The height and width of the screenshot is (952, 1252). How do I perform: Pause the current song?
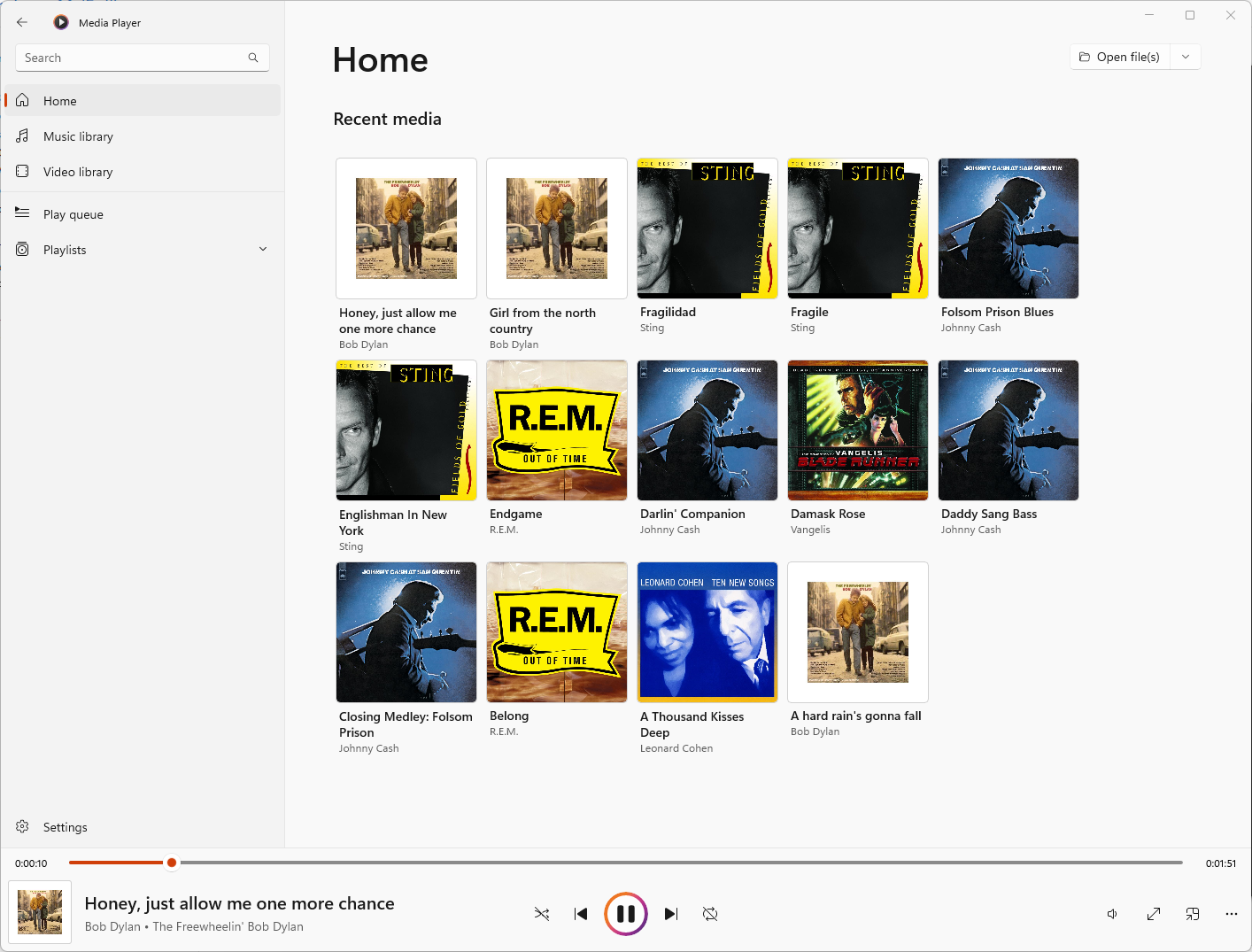(x=626, y=914)
